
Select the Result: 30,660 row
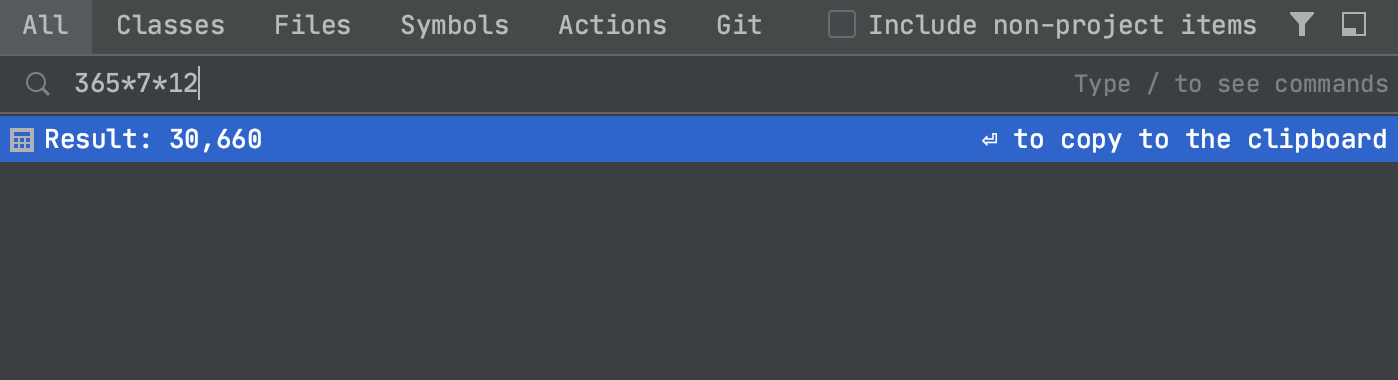699,139
